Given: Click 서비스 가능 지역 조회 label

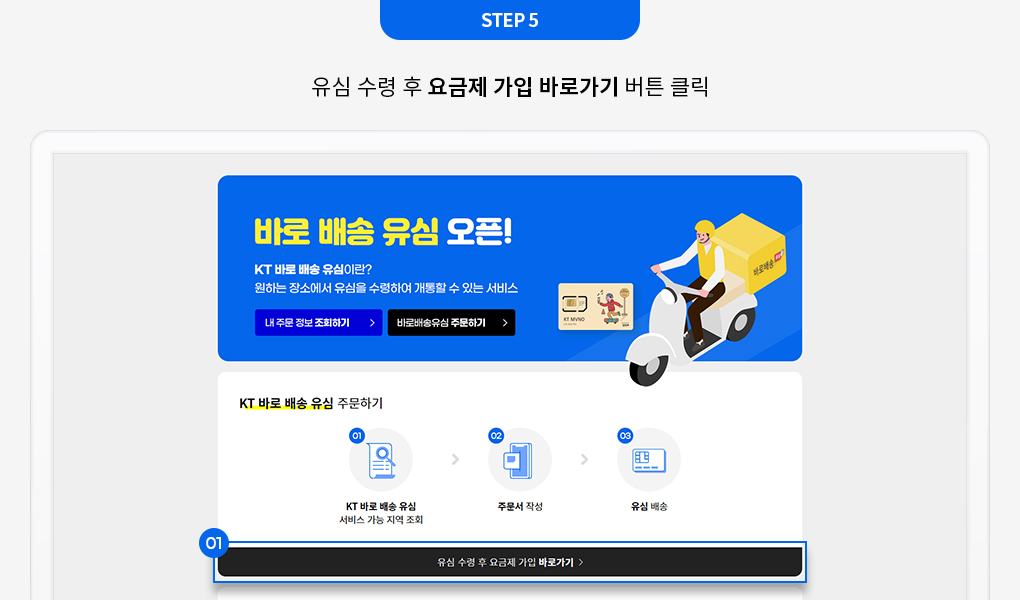Looking at the screenshot, I should 381,520.
